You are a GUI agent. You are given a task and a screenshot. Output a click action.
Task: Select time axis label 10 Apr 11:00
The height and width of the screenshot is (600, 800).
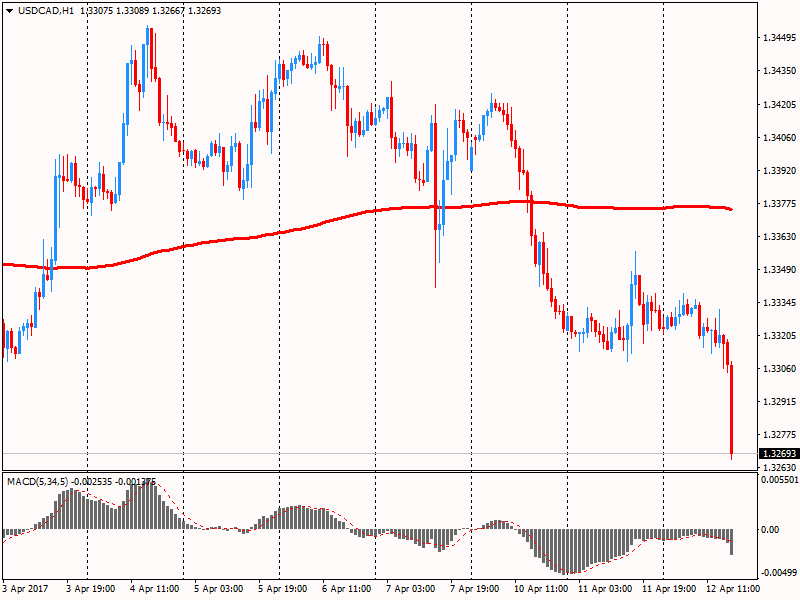(x=540, y=589)
